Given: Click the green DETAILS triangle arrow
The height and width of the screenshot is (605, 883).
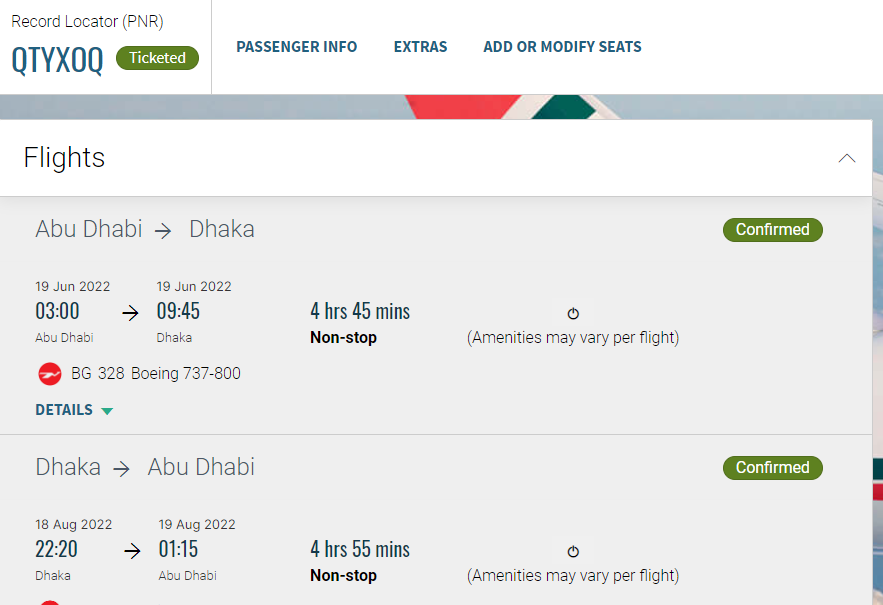Looking at the screenshot, I should (107, 411).
